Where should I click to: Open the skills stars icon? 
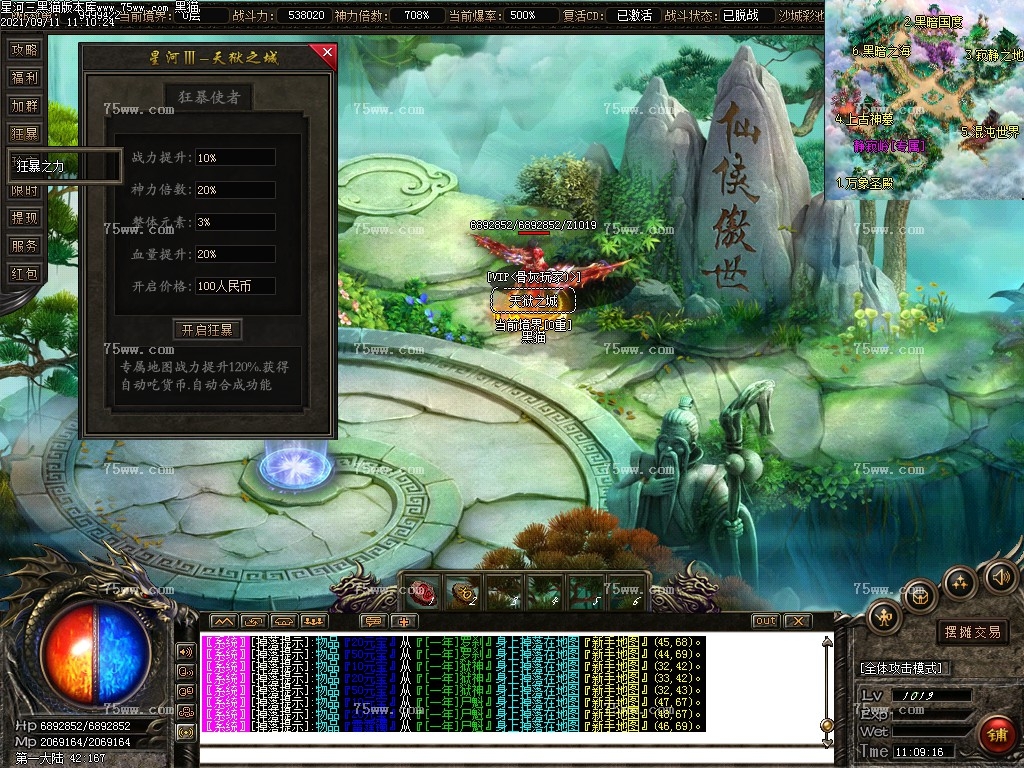(x=959, y=583)
